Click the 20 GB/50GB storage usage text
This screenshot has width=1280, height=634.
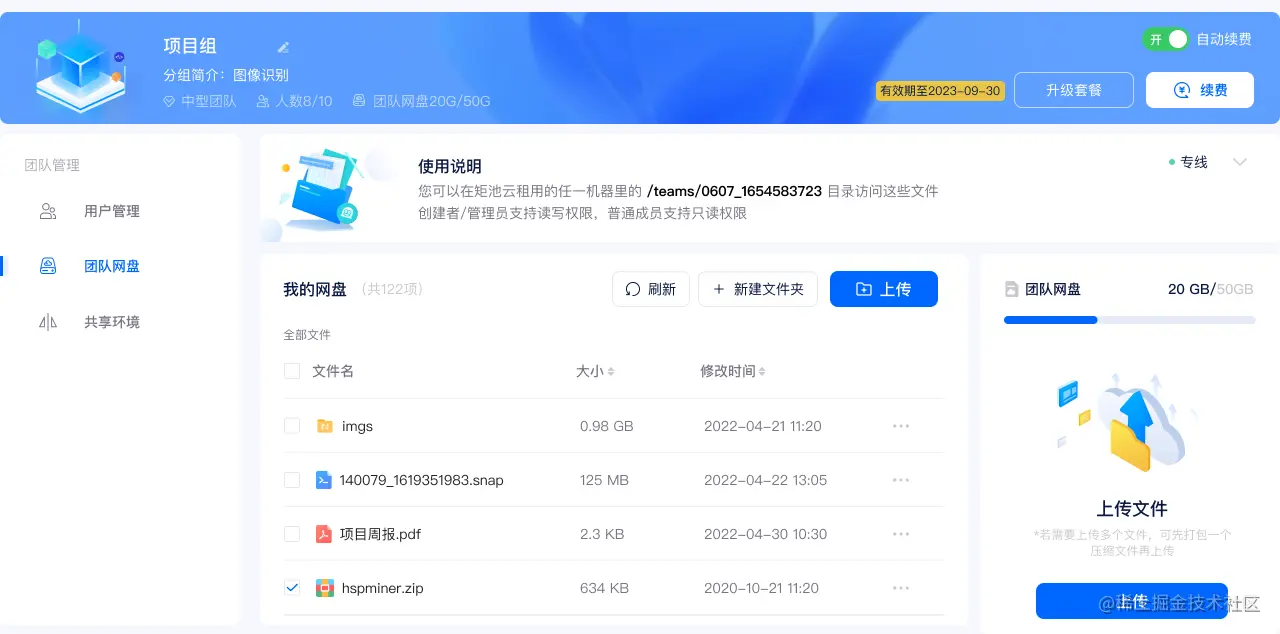[1211, 289]
